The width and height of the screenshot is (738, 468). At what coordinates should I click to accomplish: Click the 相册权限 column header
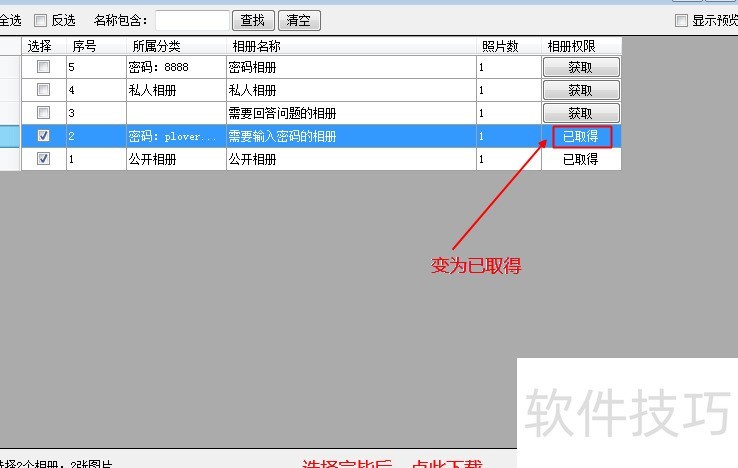point(571,46)
